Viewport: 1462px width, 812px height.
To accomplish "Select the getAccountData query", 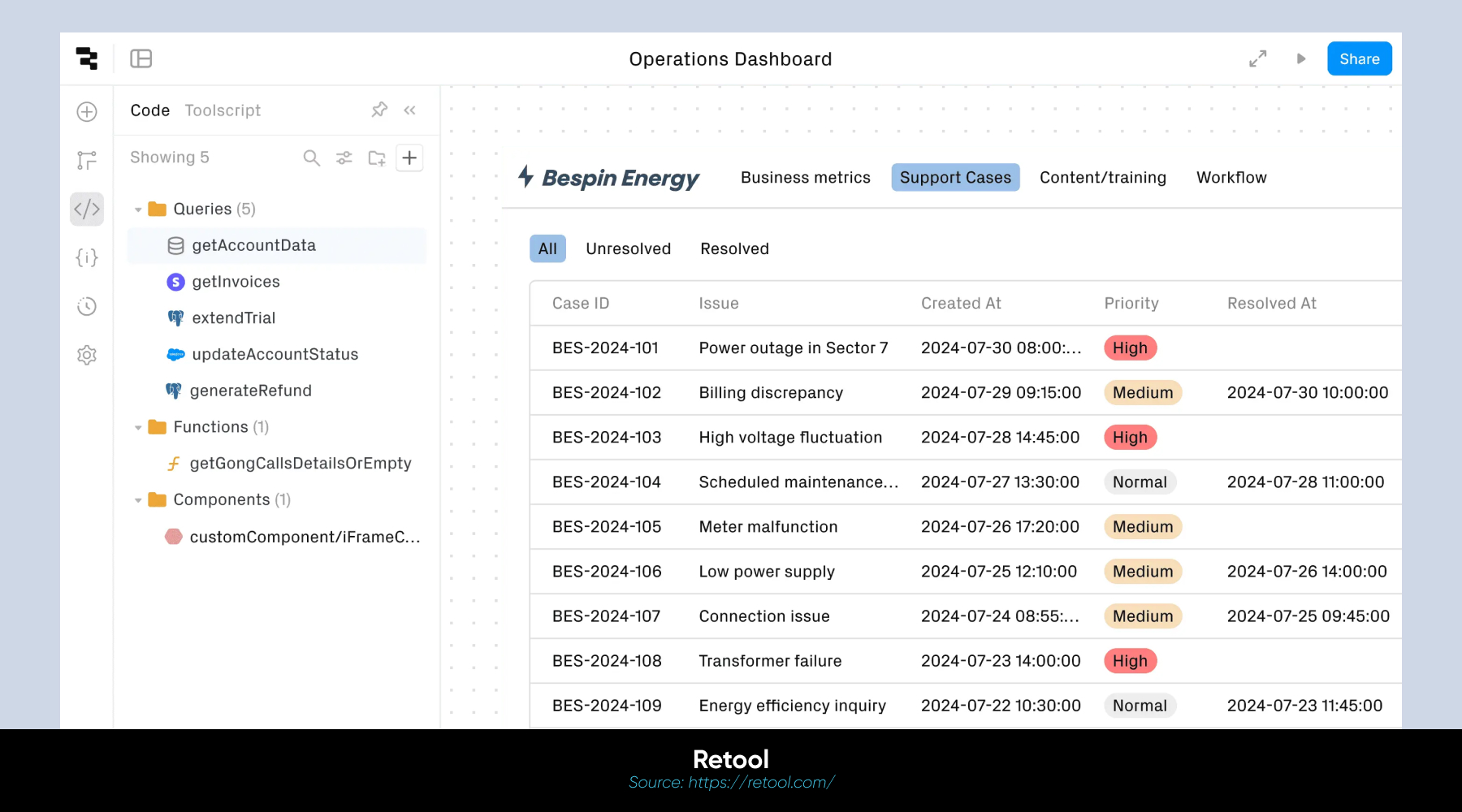I will click(277, 245).
